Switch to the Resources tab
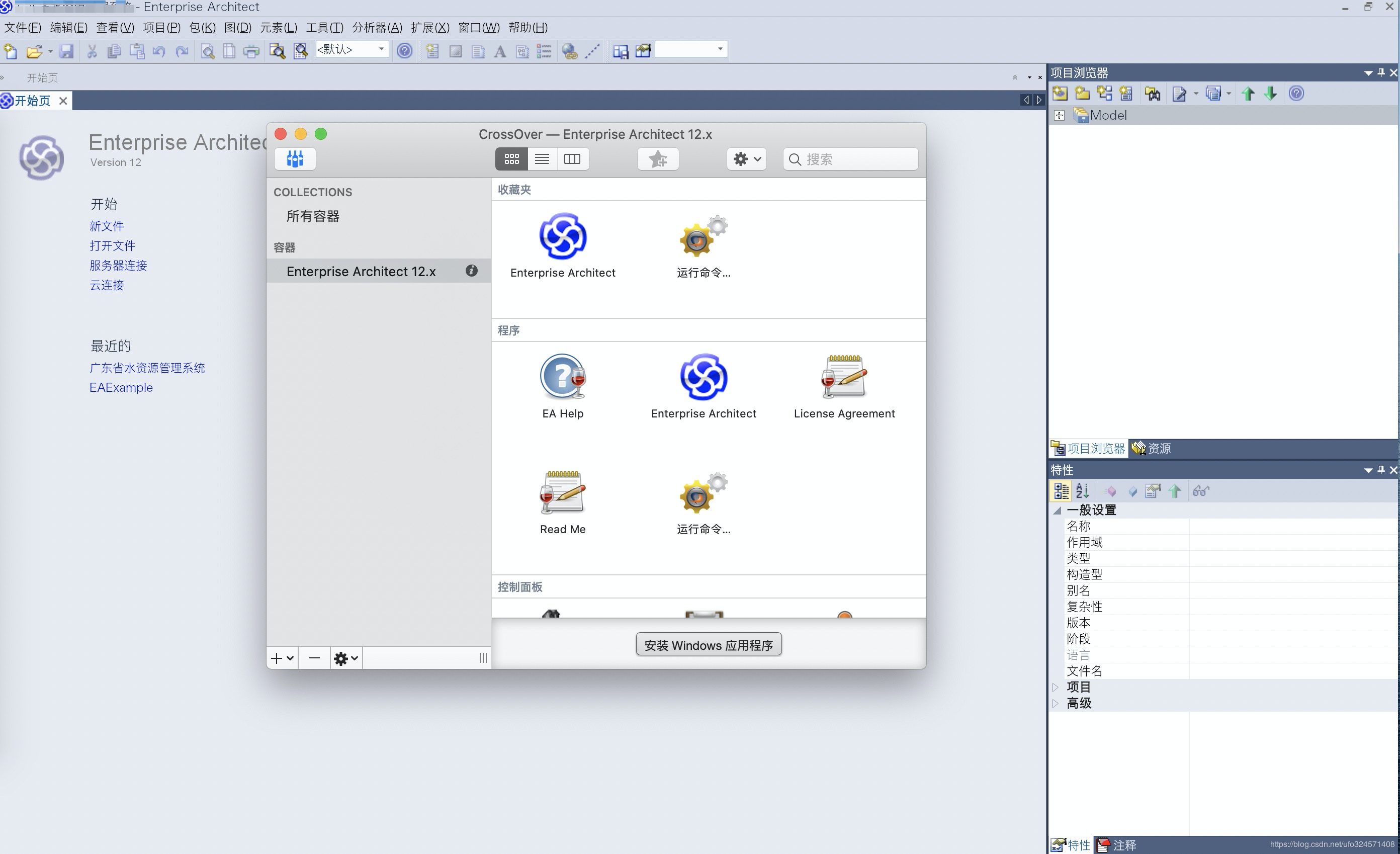The height and width of the screenshot is (854, 1400). 1151,448
